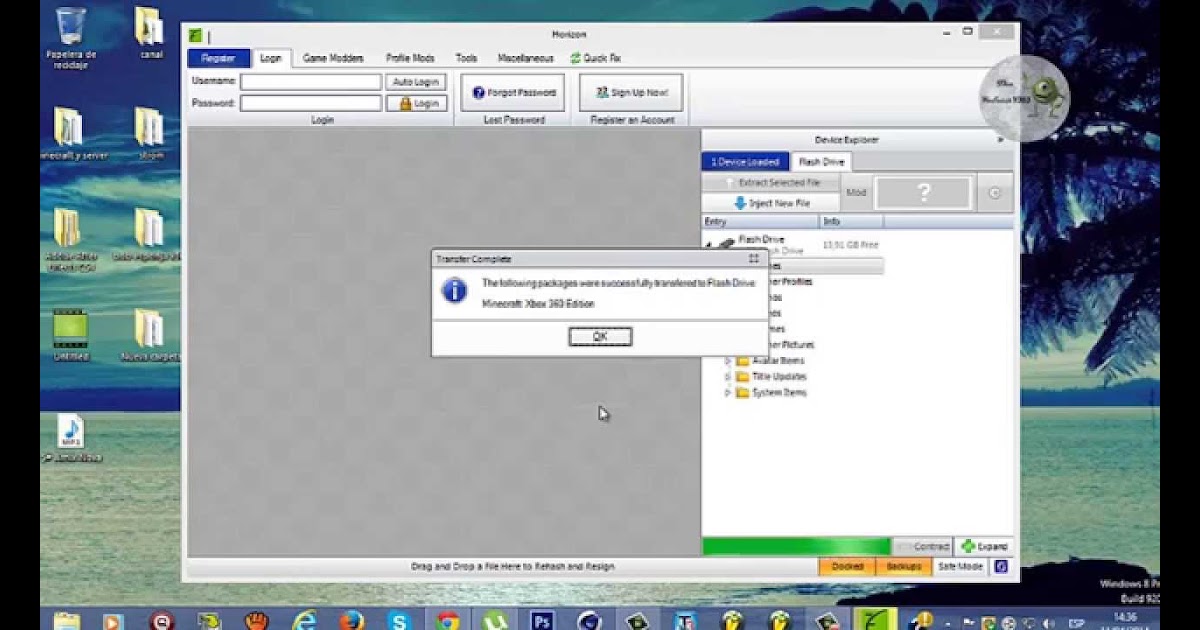Open the canal folder on the desktop
The width and height of the screenshot is (1200, 630).
click(x=150, y=34)
